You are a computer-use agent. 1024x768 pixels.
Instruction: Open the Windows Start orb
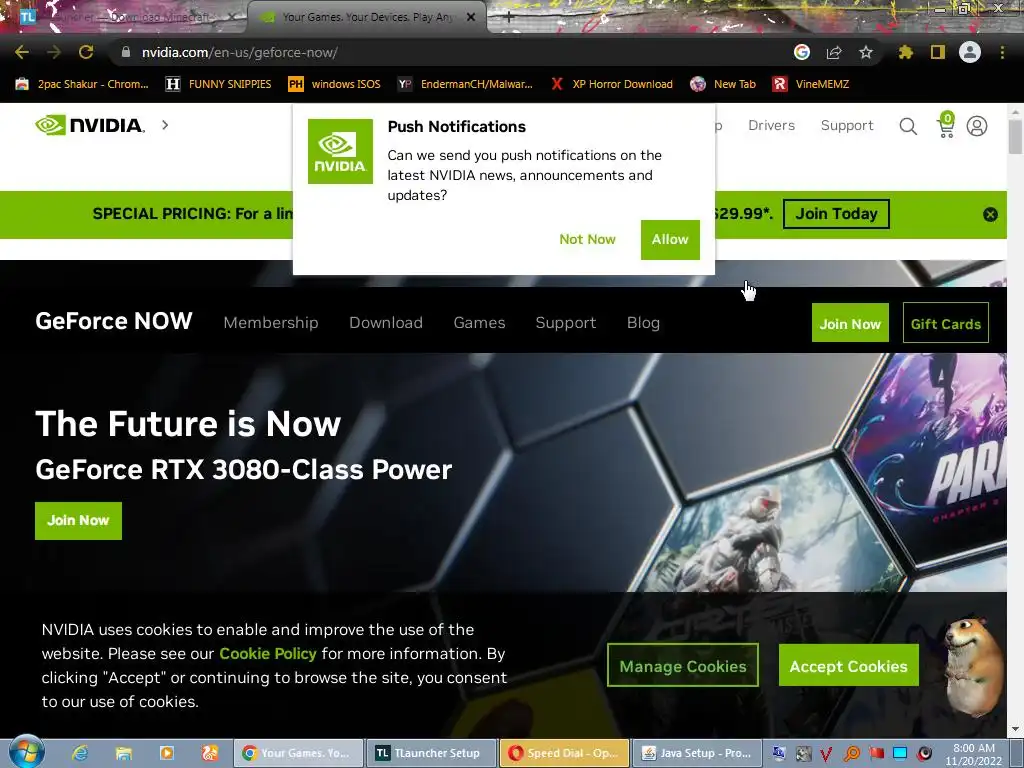[26, 752]
